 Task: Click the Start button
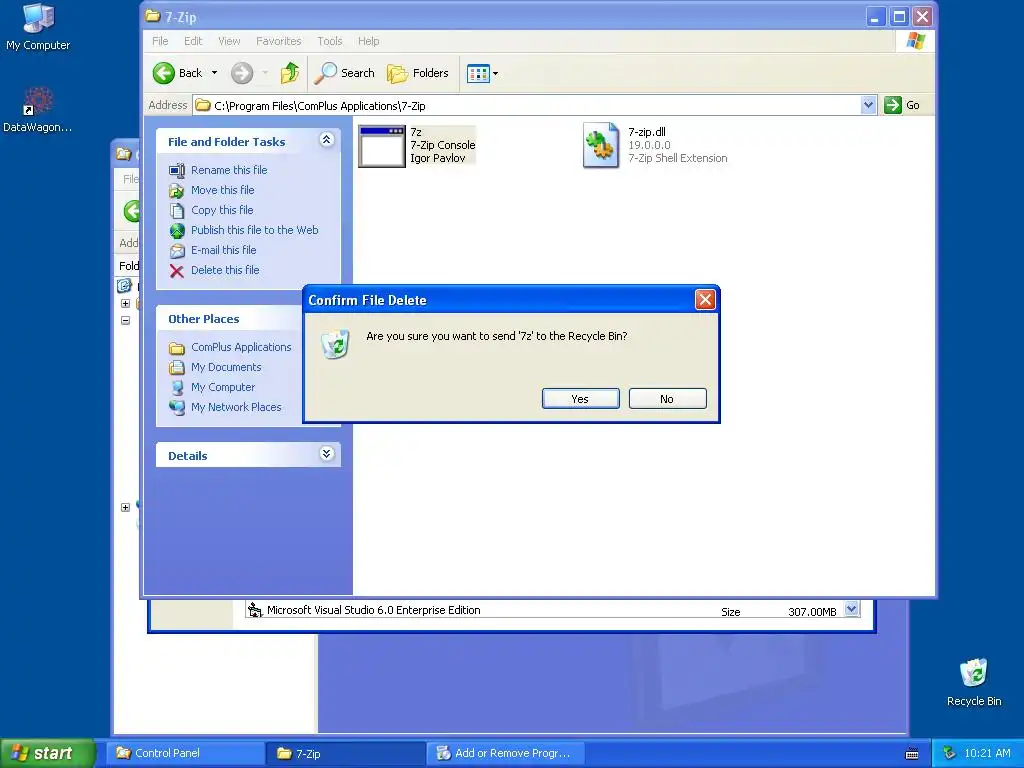(48, 753)
